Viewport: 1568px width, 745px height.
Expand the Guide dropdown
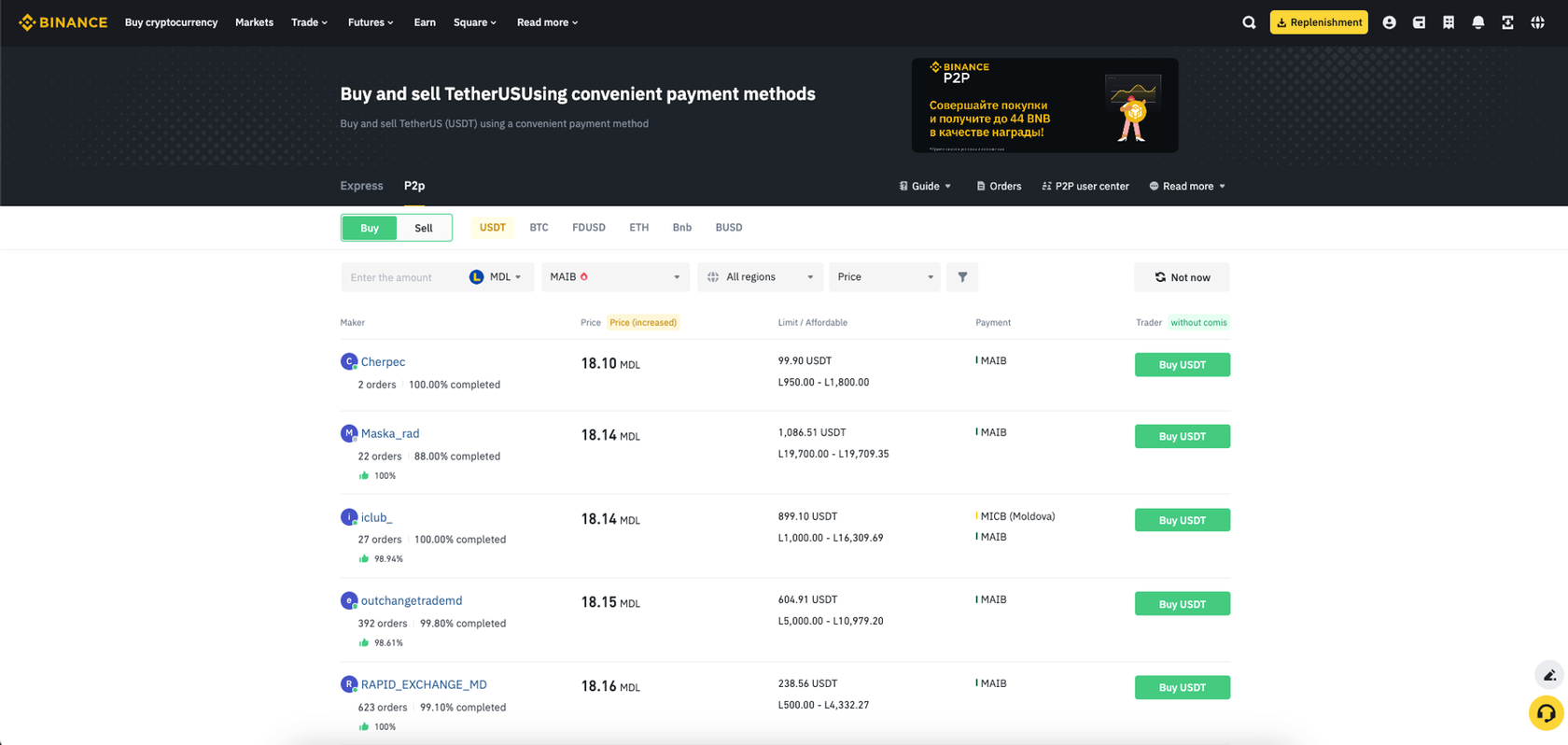coord(925,187)
